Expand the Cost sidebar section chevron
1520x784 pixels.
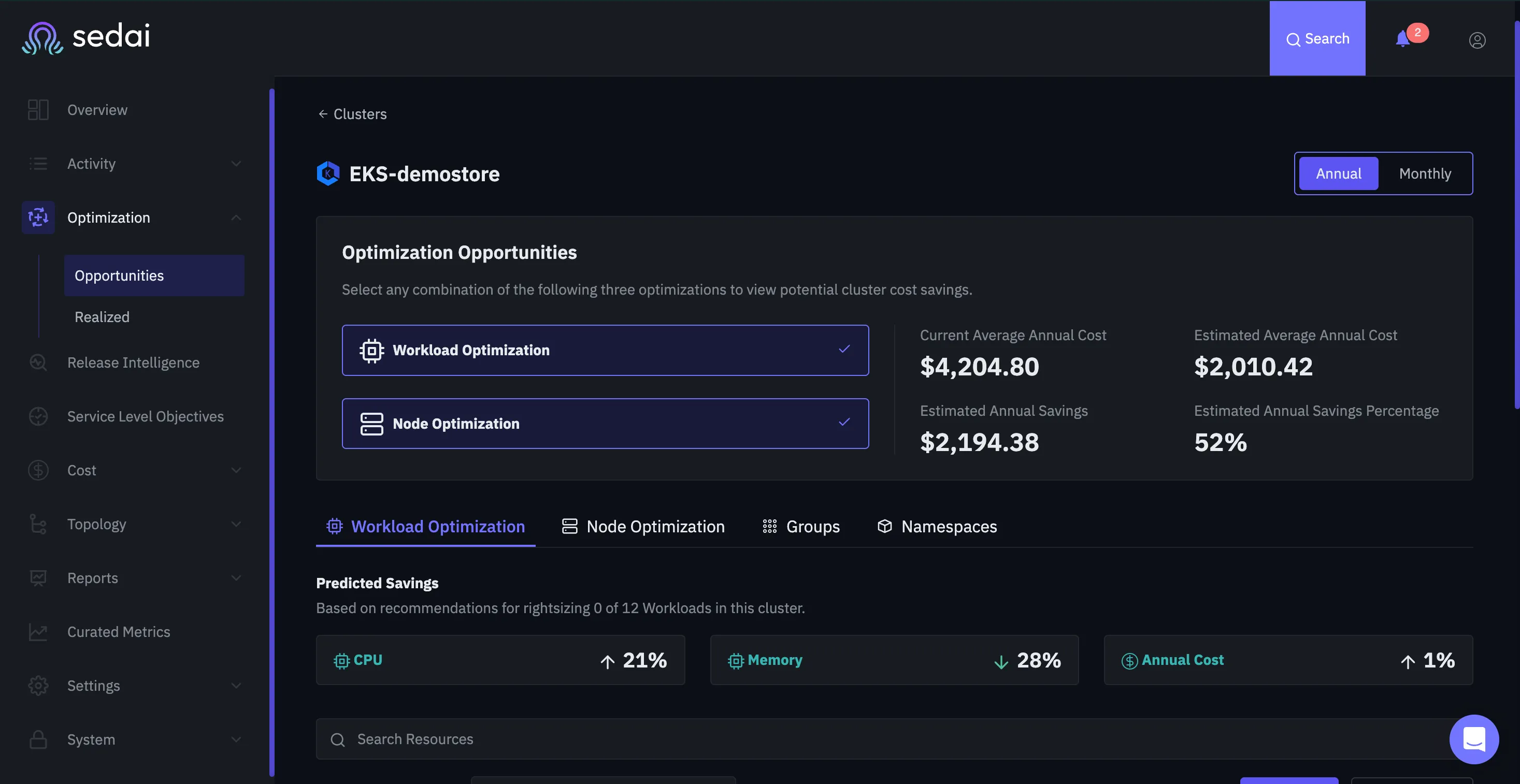pyautogui.click(x=236, y=470)
